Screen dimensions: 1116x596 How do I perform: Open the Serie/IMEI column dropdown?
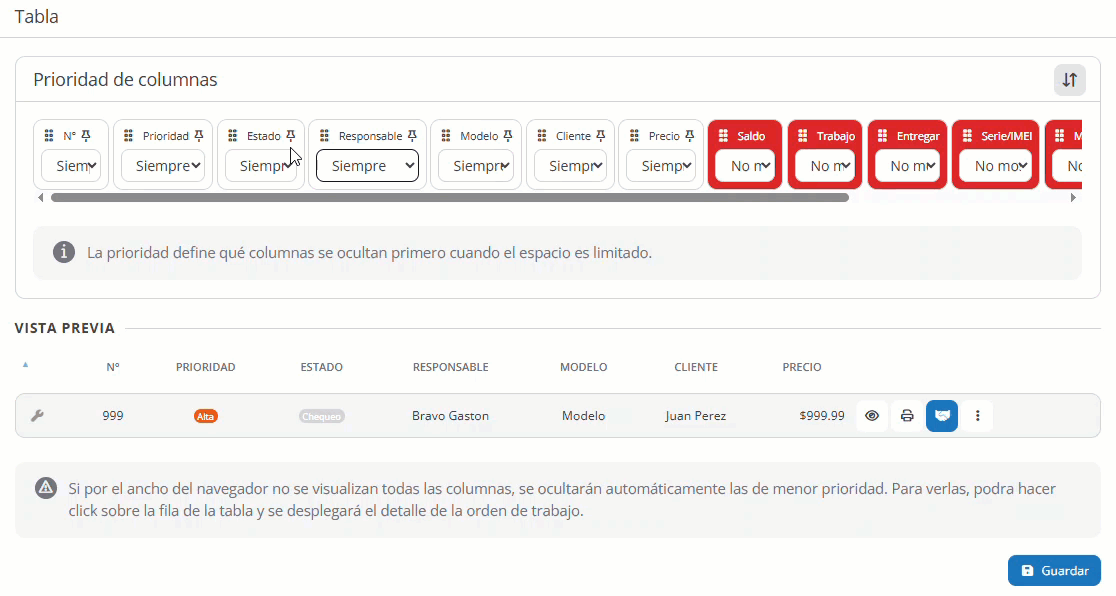coord(996,166)
